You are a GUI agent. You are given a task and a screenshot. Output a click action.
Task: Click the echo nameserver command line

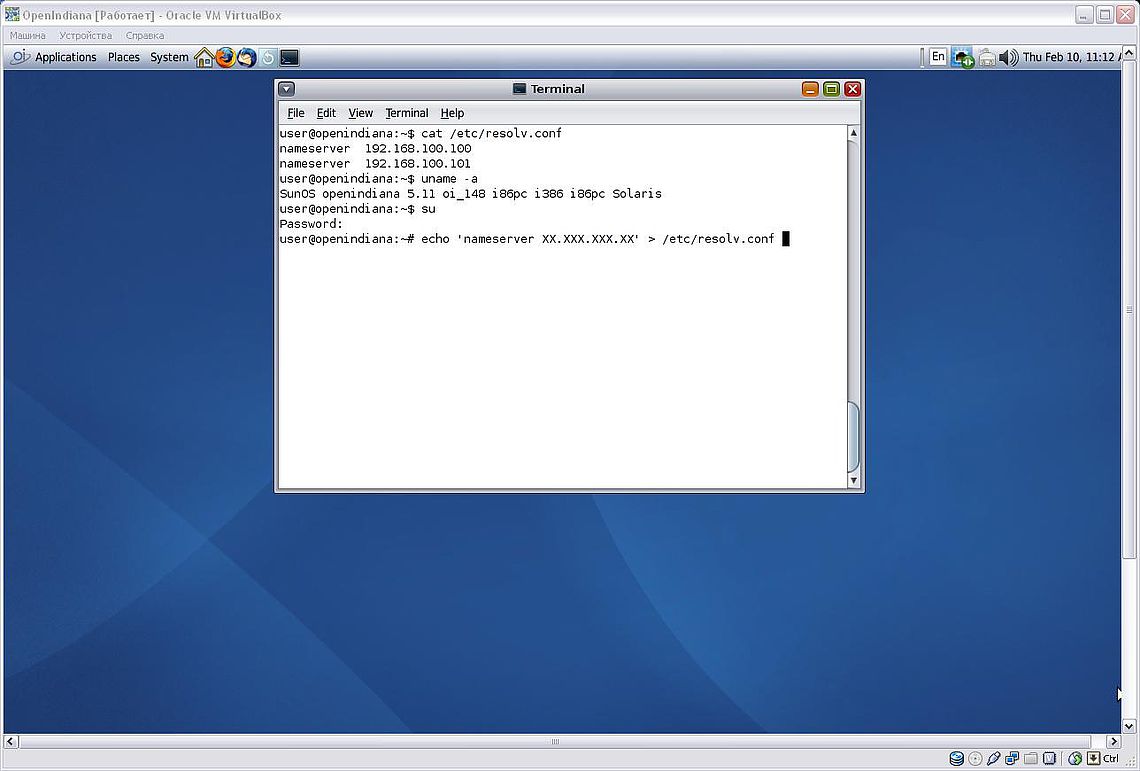click(x=534, y=239)
